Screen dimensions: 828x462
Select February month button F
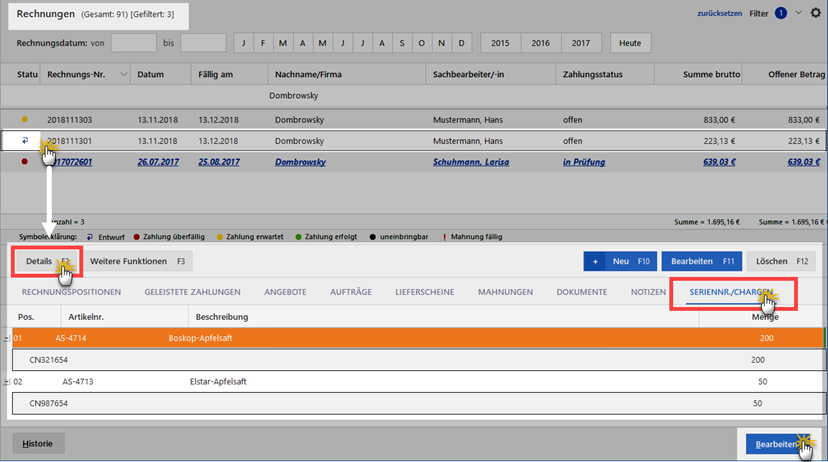click(263, 43)
